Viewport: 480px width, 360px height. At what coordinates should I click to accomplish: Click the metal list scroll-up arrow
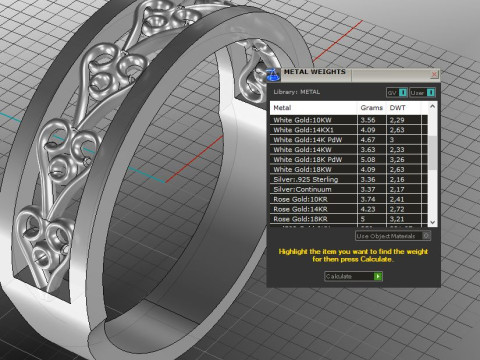pos(432,106)
